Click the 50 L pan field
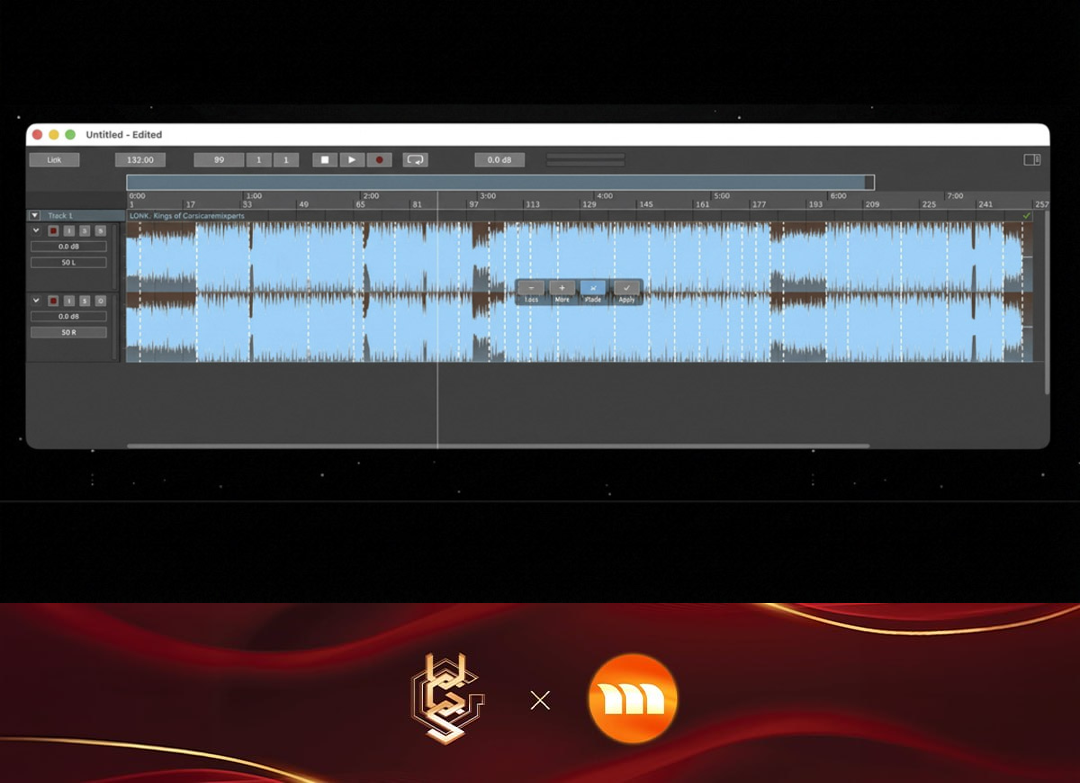 68,262
